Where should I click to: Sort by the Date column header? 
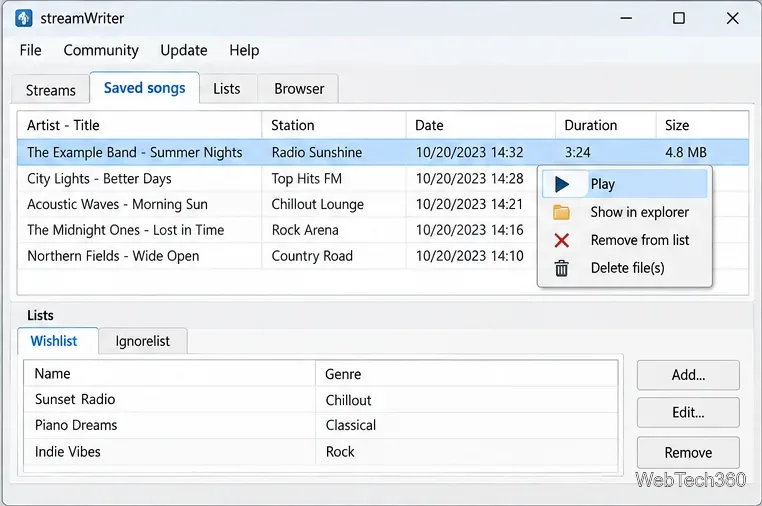pos(481,125)
